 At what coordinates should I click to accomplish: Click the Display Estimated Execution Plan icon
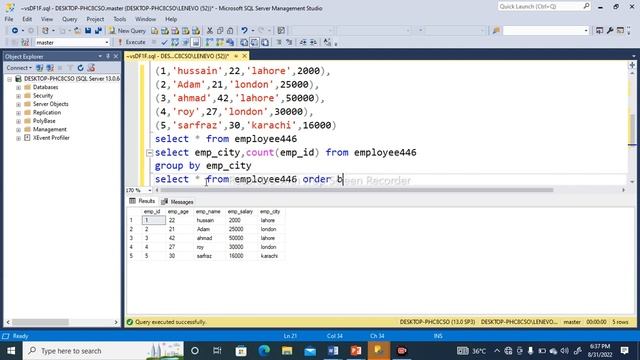tap(175, 42)
